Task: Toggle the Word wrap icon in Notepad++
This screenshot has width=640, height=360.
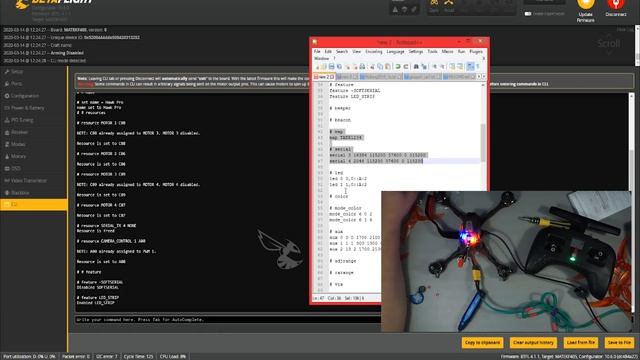Action: click(x=470, y=67)
